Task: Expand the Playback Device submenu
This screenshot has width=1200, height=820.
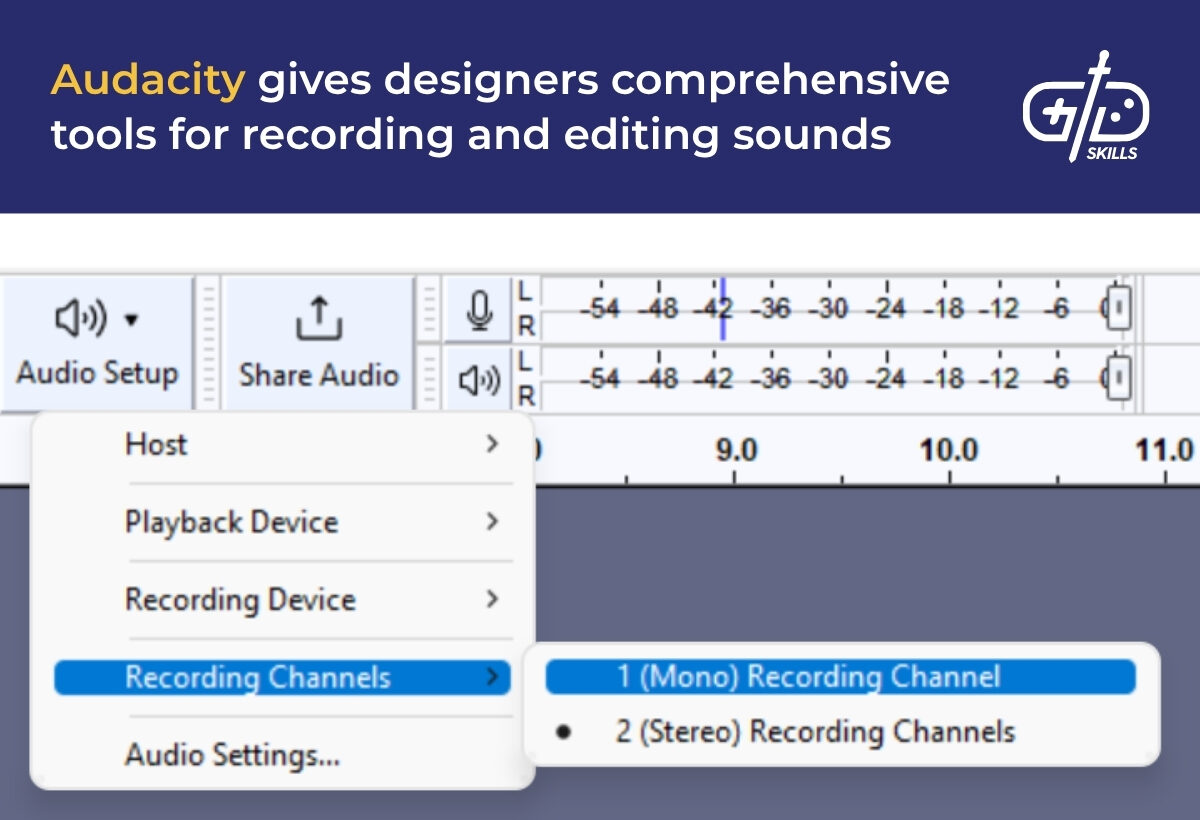Action: (492, 521)
